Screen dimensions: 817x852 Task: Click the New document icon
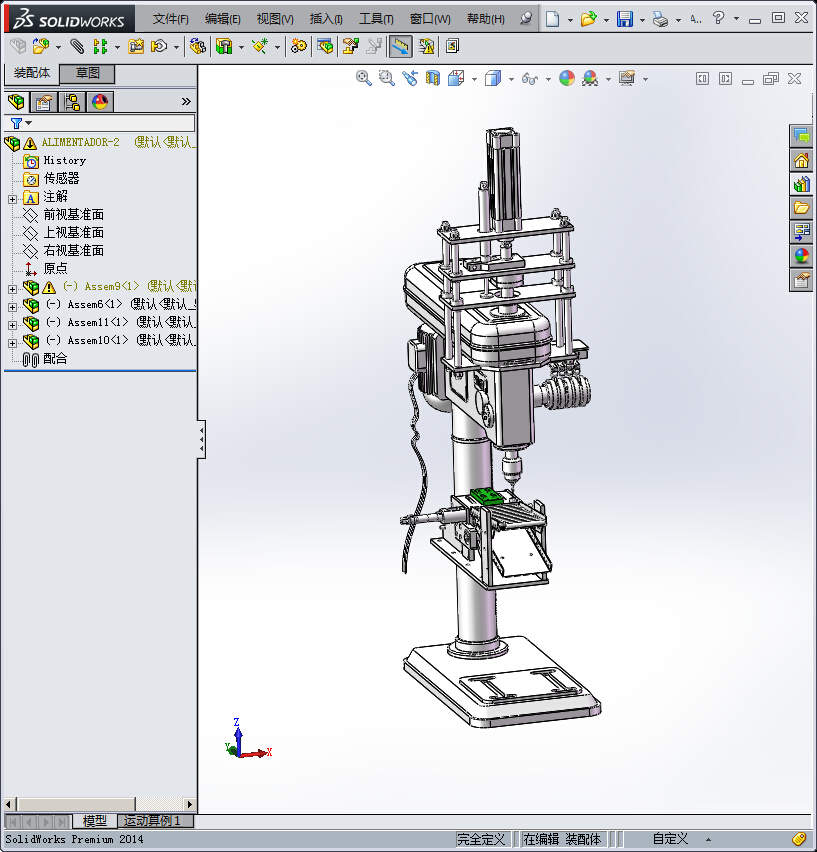pyautogui.click(x=552, y=19)
